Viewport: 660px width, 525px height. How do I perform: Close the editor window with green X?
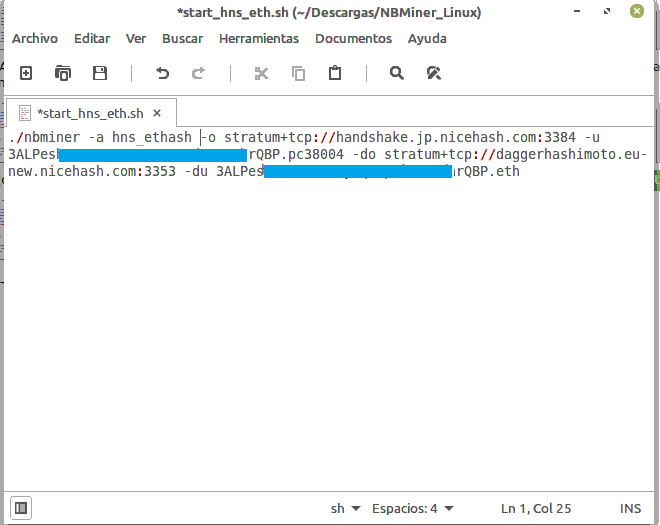(x=637, y=11)
